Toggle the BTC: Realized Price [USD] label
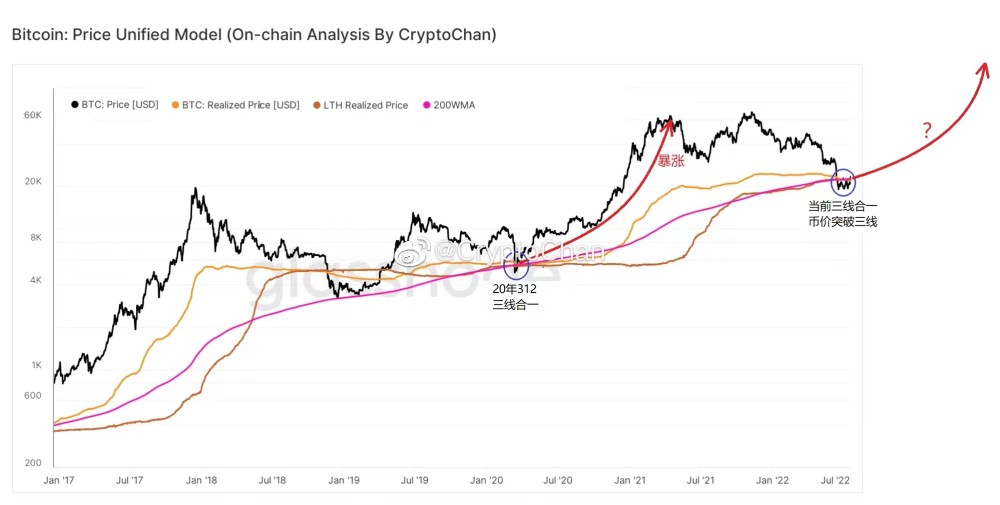Image resolution: width=1000 pixels, height=505 pixels. pyautogui.click(x=241, y=105)
